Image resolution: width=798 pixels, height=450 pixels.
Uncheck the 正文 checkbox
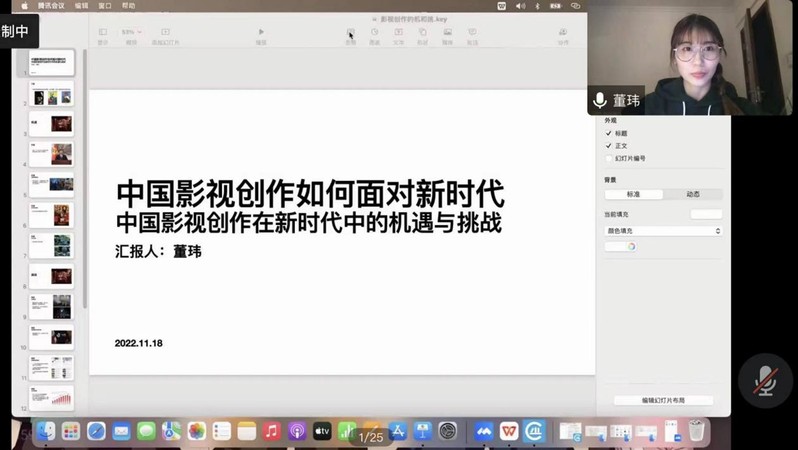pyautogui.click(x=609, y=146)
